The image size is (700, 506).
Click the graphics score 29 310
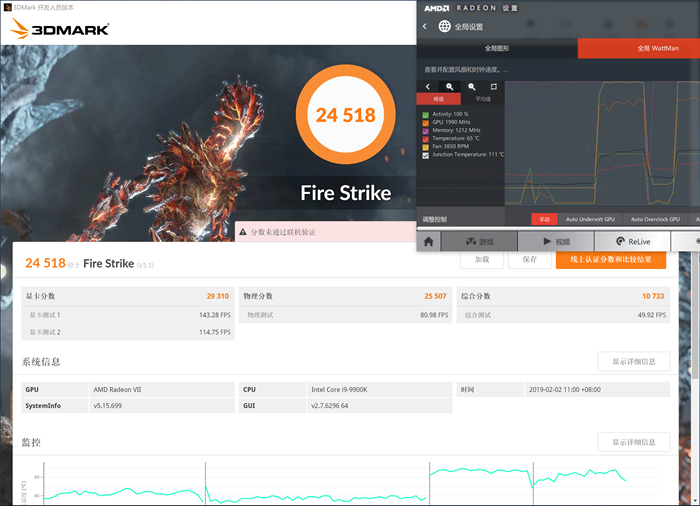pos(217,296)
